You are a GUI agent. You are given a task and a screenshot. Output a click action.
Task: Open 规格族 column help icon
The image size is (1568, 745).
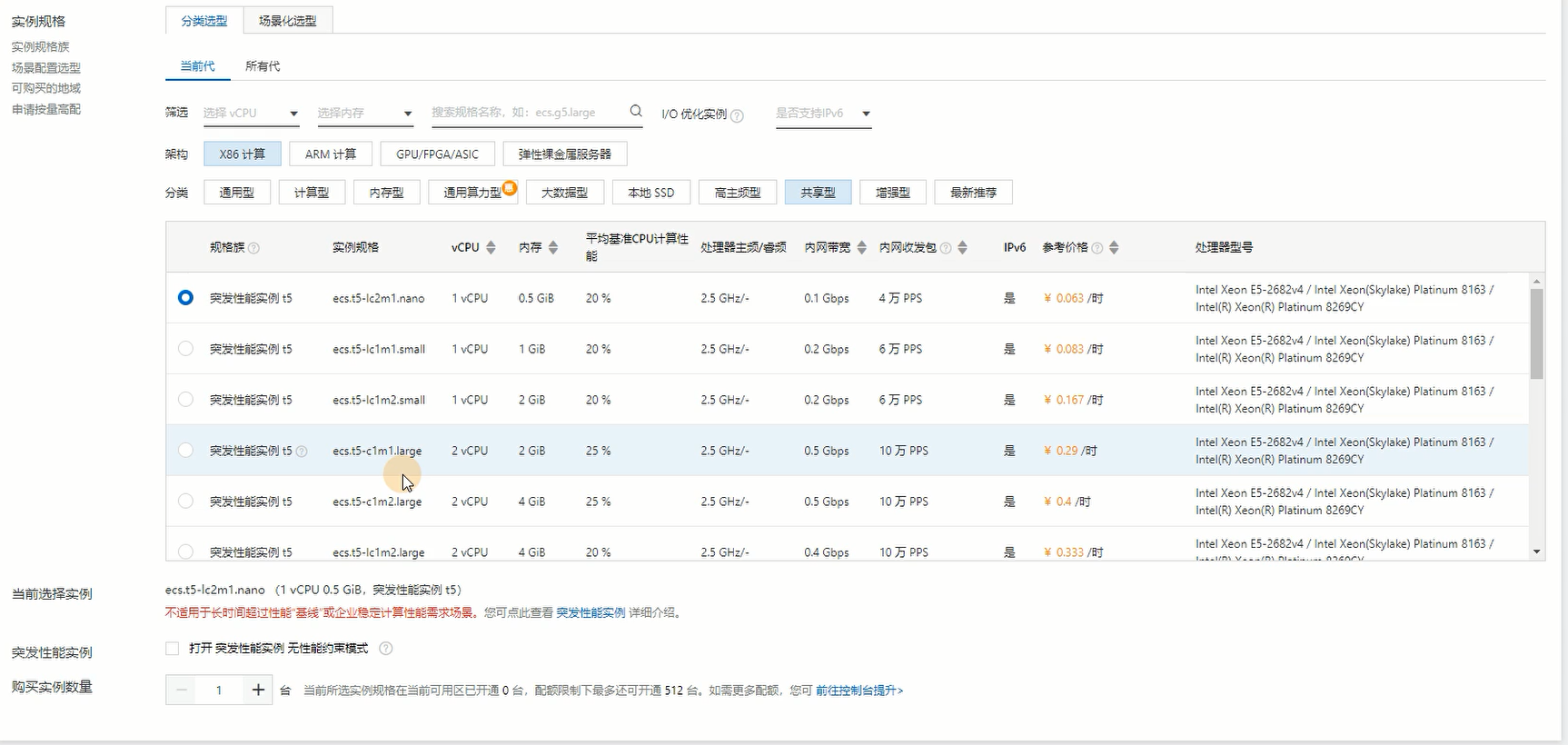click(253, 248)
